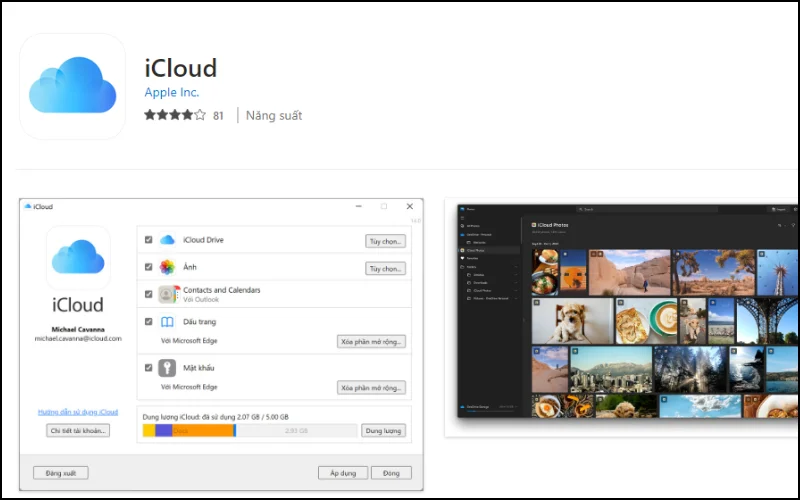Click the Đăng xuất button
The image size is (800, 500).
pos(61,473)
